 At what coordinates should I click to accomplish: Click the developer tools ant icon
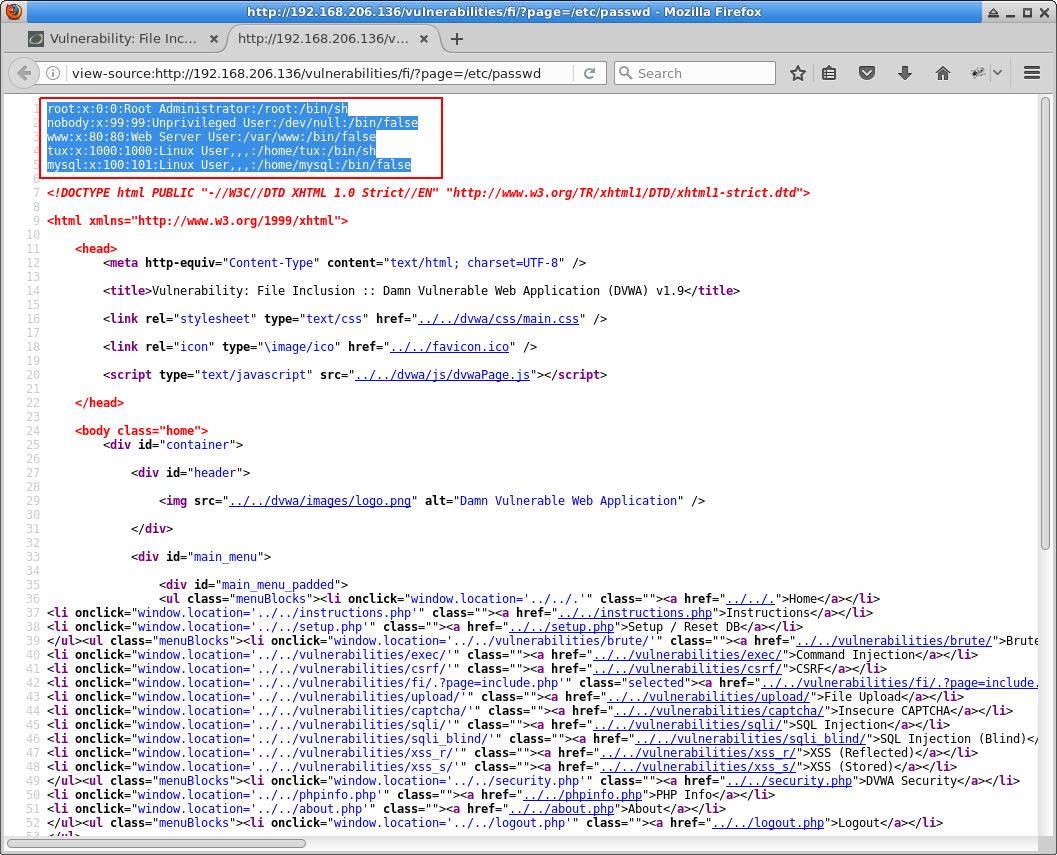point(977,73)
